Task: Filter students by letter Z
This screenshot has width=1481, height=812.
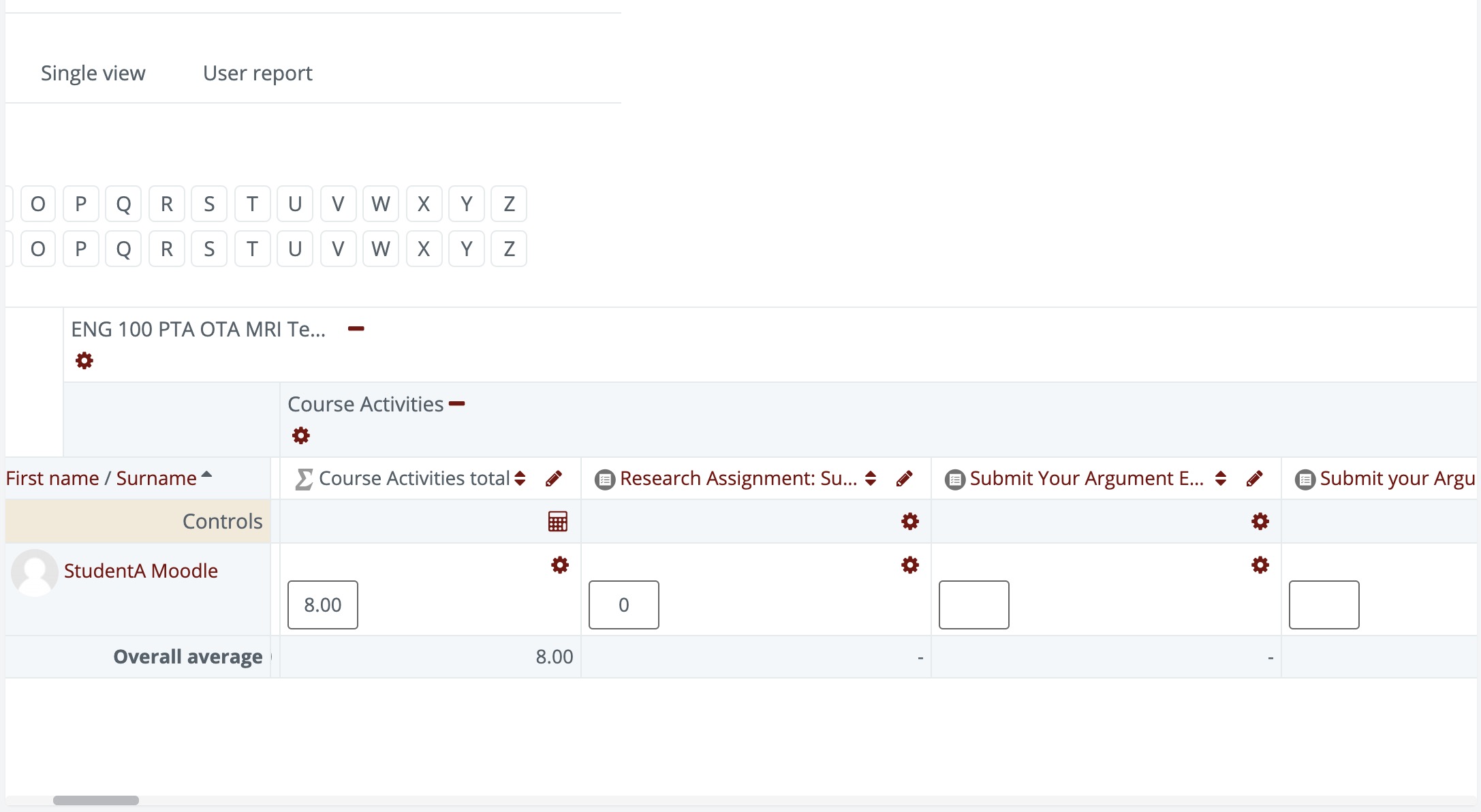Action: [x=509, y=204]
